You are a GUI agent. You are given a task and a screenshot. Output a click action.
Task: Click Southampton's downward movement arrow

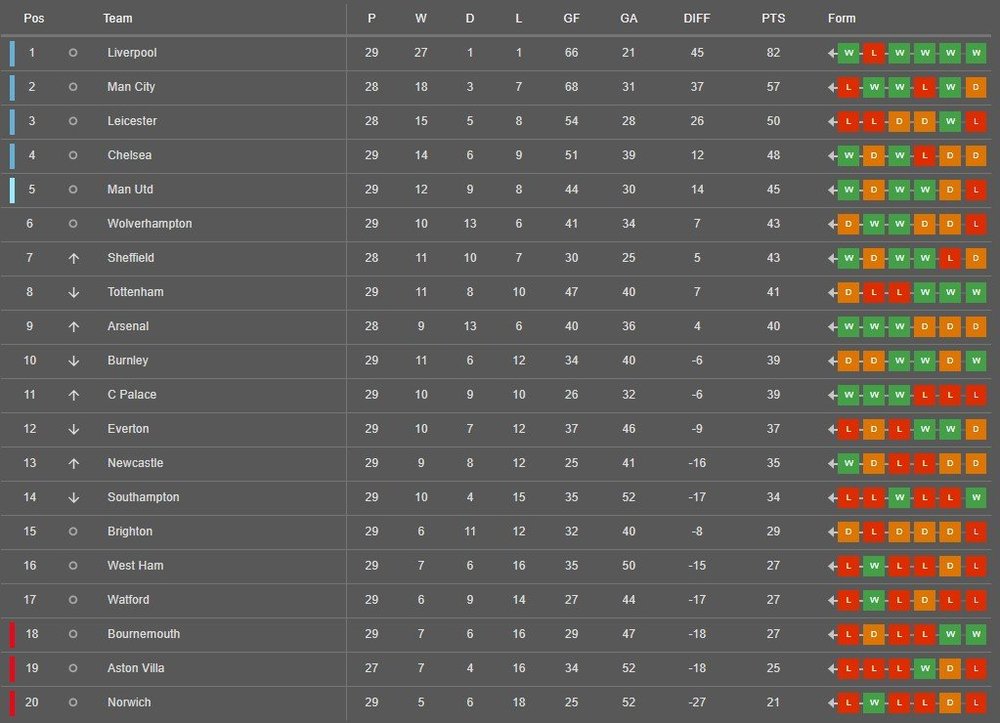coord(73,498)
